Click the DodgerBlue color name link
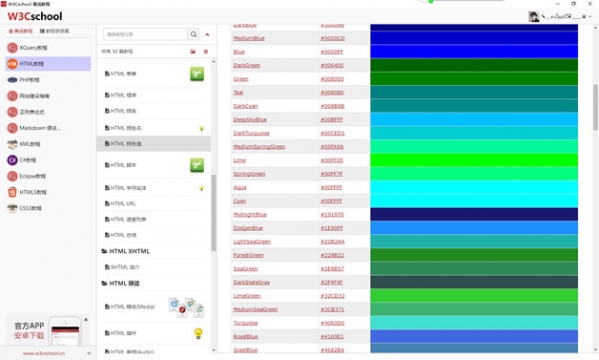The image size is (599, 360). coord(248,228)
